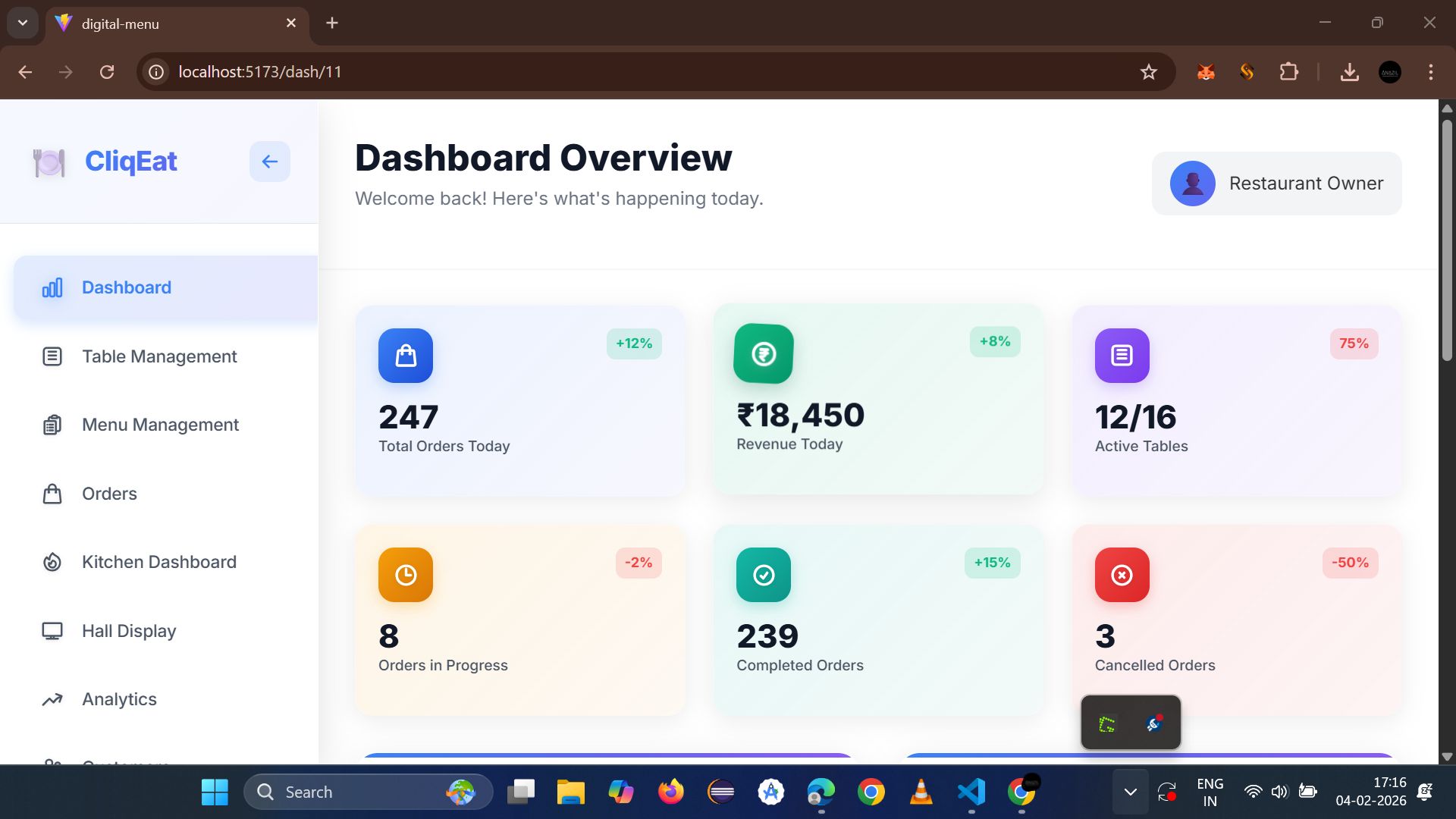Open Chrome downloads icon
The height and width of the screenshot is (819, 1456).
pyautogui.click(x=1350, y=72)
